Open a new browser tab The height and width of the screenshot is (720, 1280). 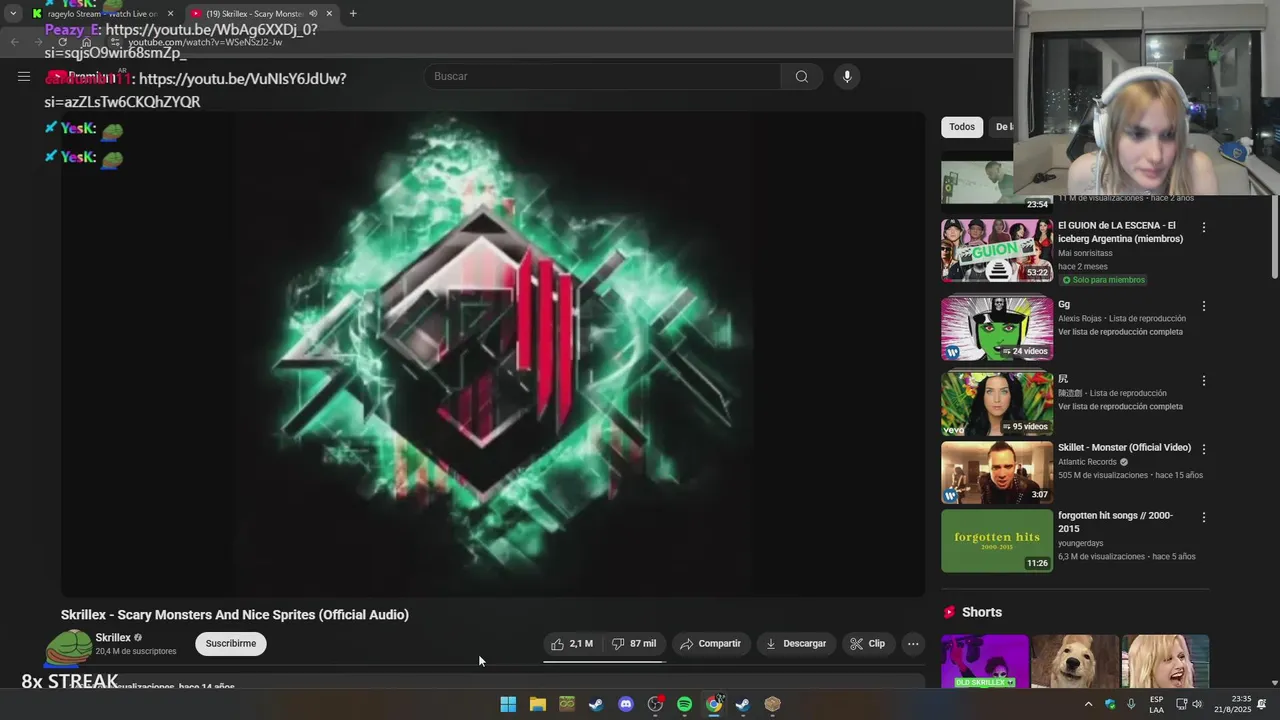(353, 13)
